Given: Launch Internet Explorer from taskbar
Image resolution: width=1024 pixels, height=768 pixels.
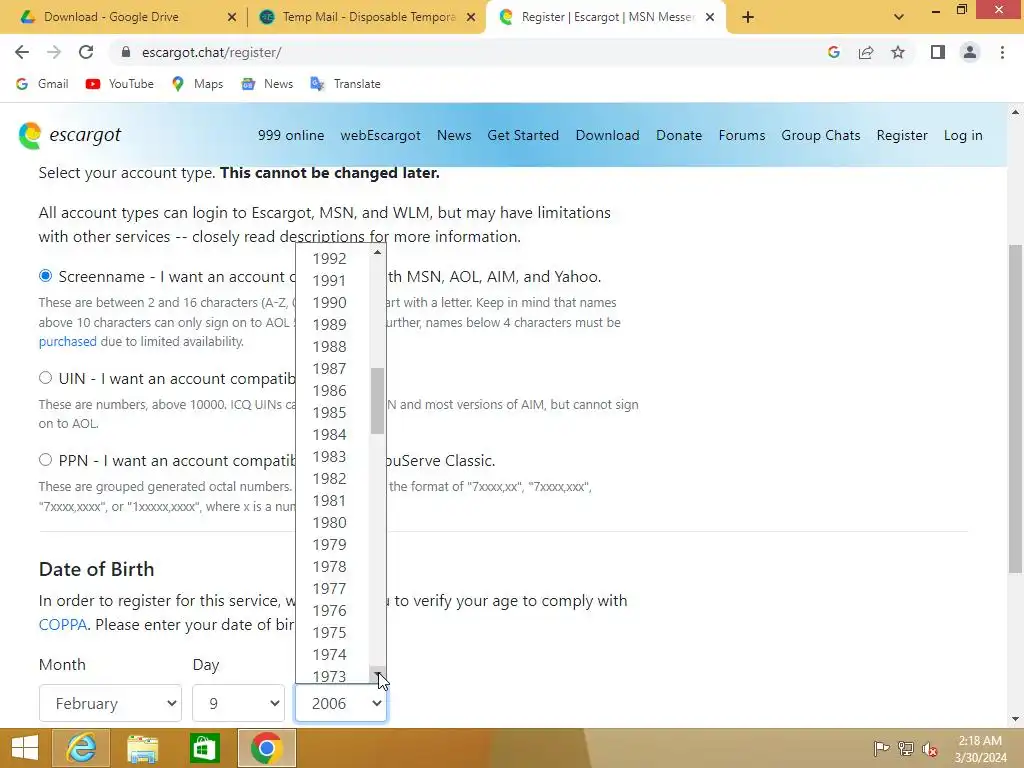Looking at the screenshot, I should pos(81,748).
